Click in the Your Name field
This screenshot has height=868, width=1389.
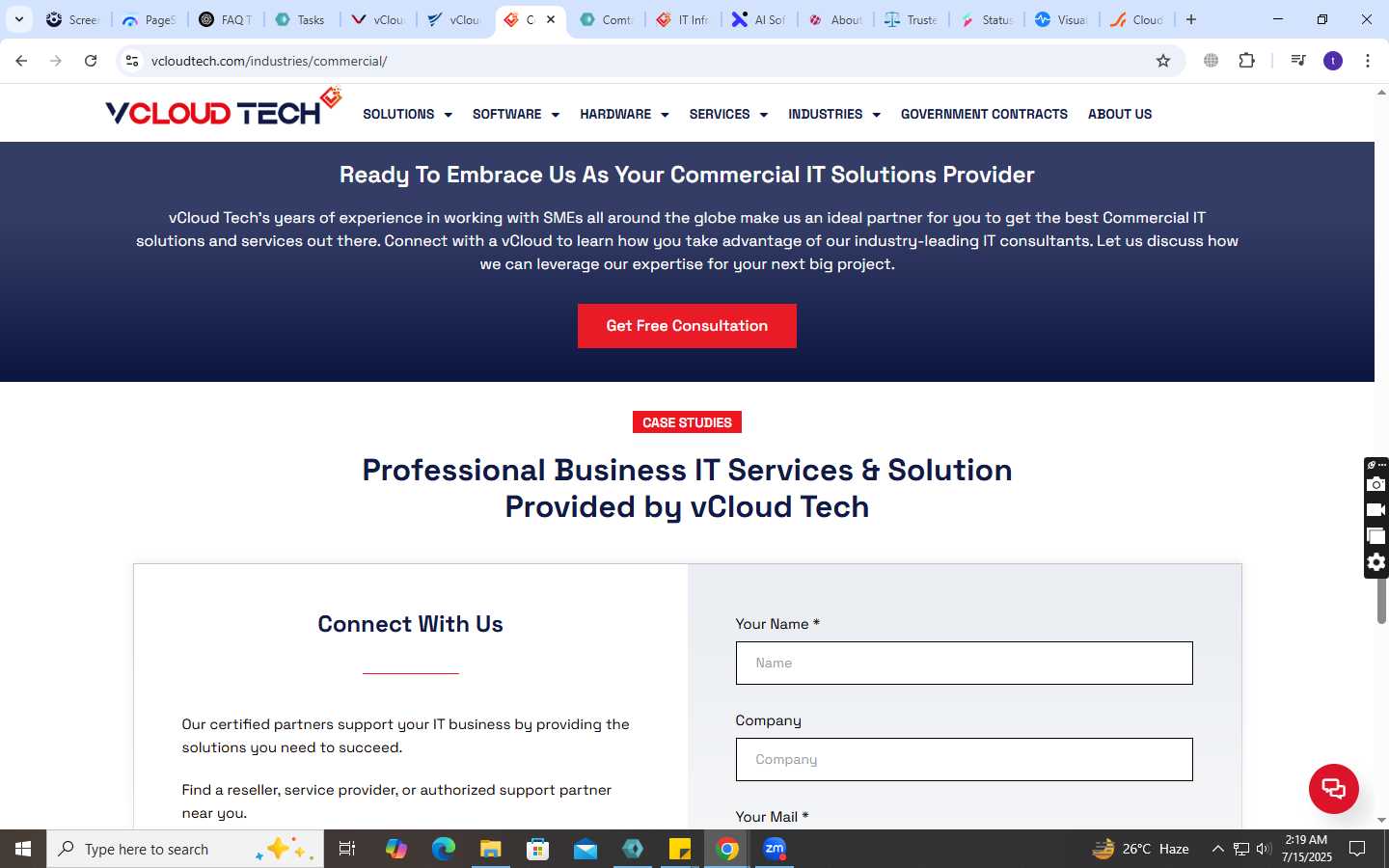pos(964,664)
